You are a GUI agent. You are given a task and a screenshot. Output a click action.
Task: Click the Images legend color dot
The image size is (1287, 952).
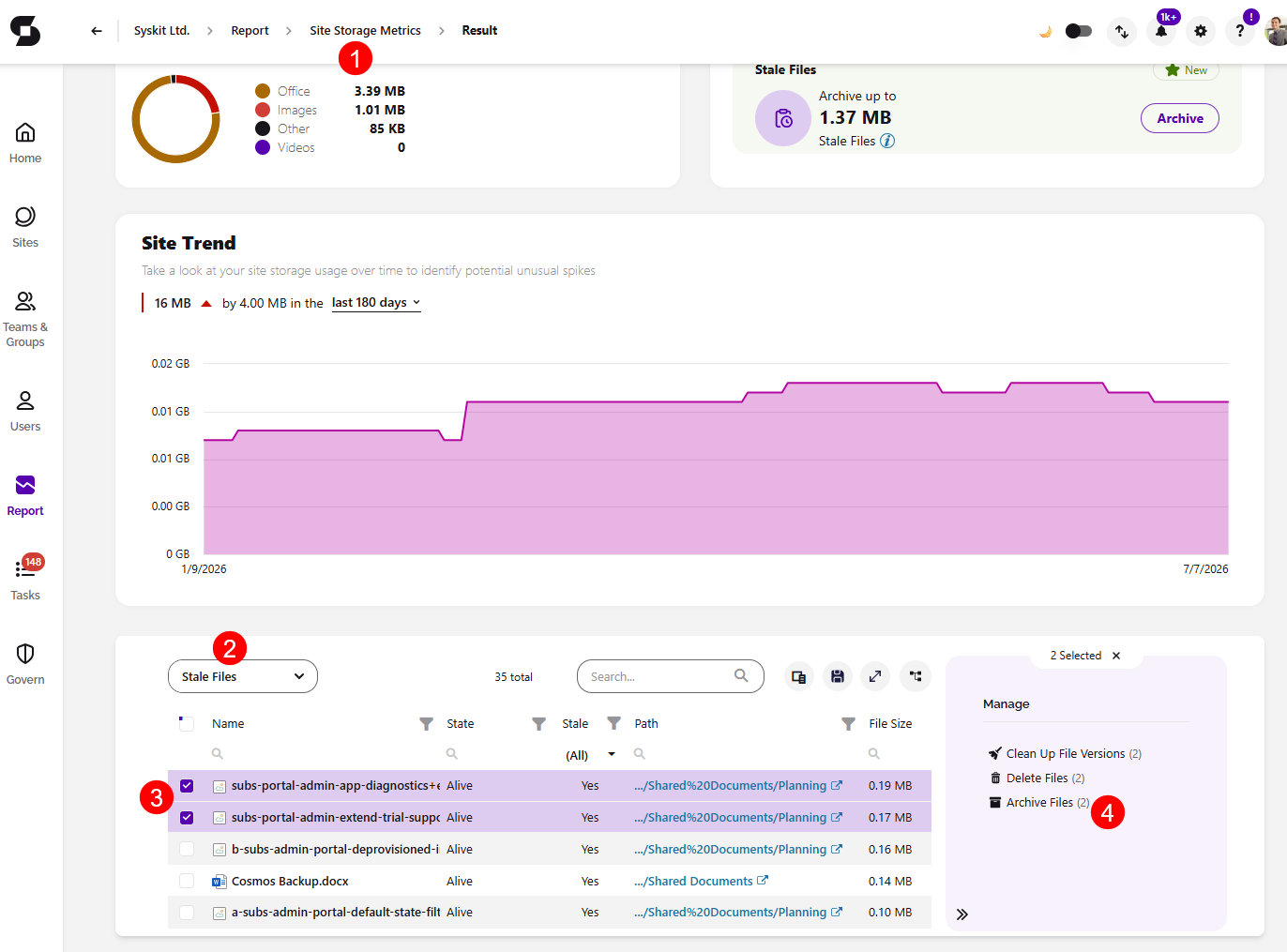coord(263,110)
